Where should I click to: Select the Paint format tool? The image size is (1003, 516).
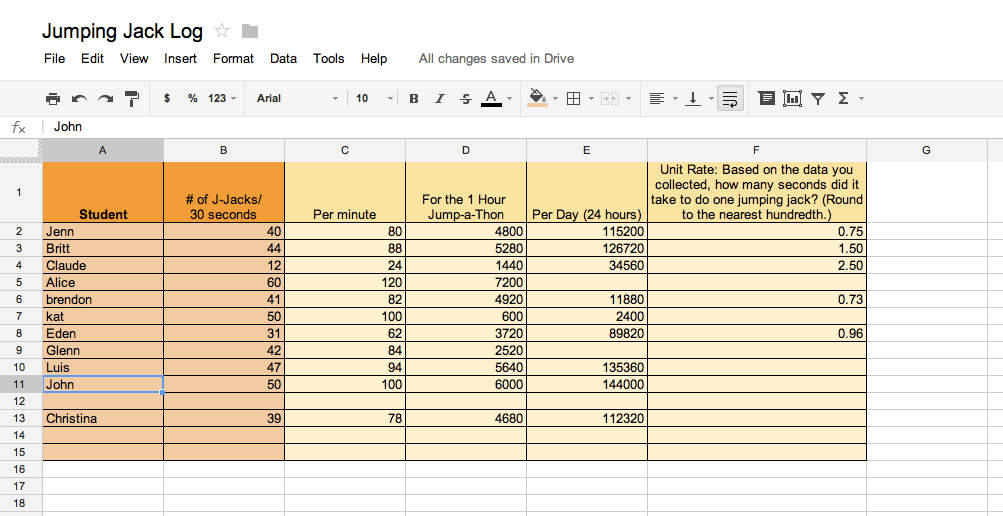coord(132,98)
